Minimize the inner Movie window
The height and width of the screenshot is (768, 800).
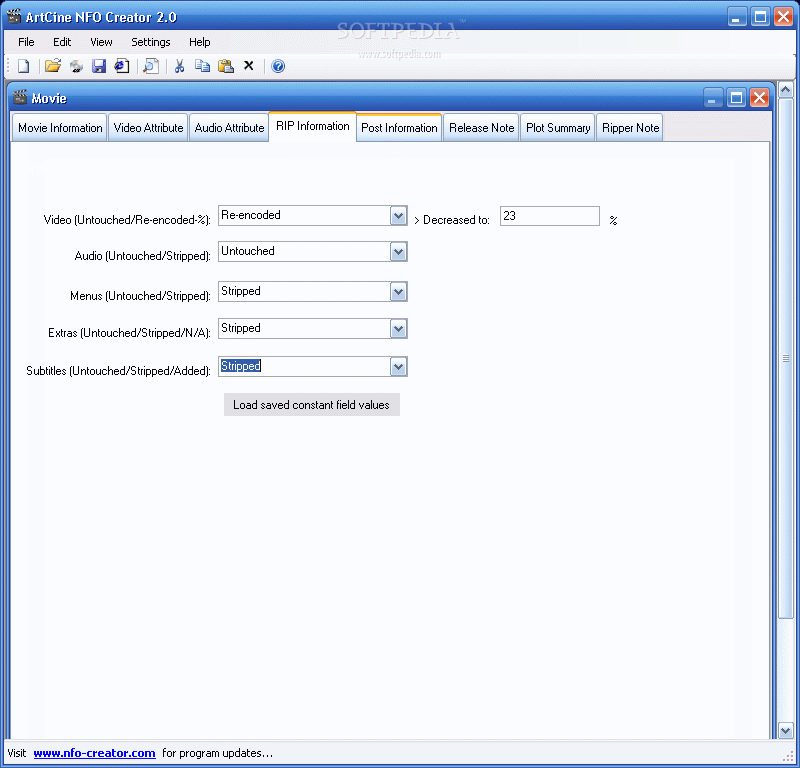click(x=712, y=97)
